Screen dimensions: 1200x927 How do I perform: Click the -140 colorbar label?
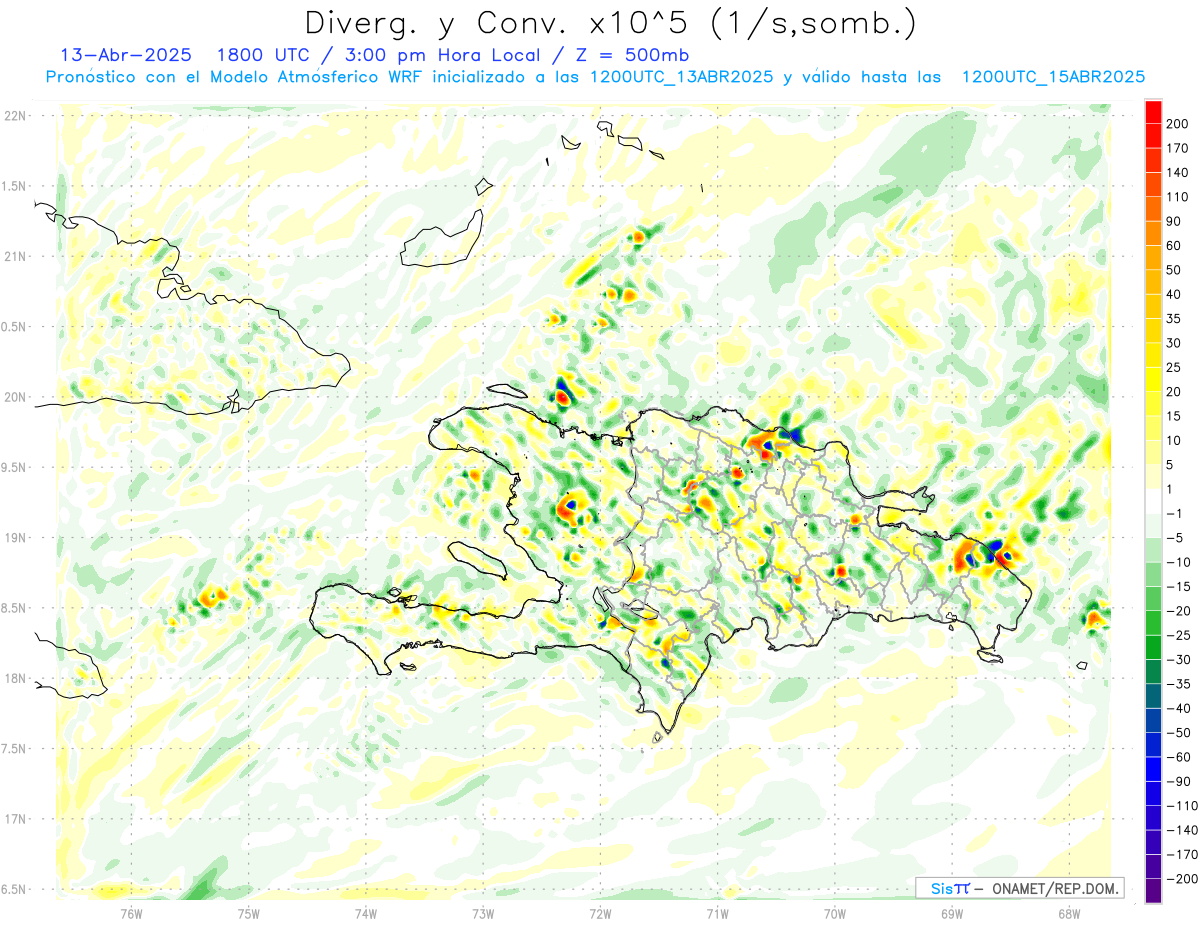(x=1182, y=831)
